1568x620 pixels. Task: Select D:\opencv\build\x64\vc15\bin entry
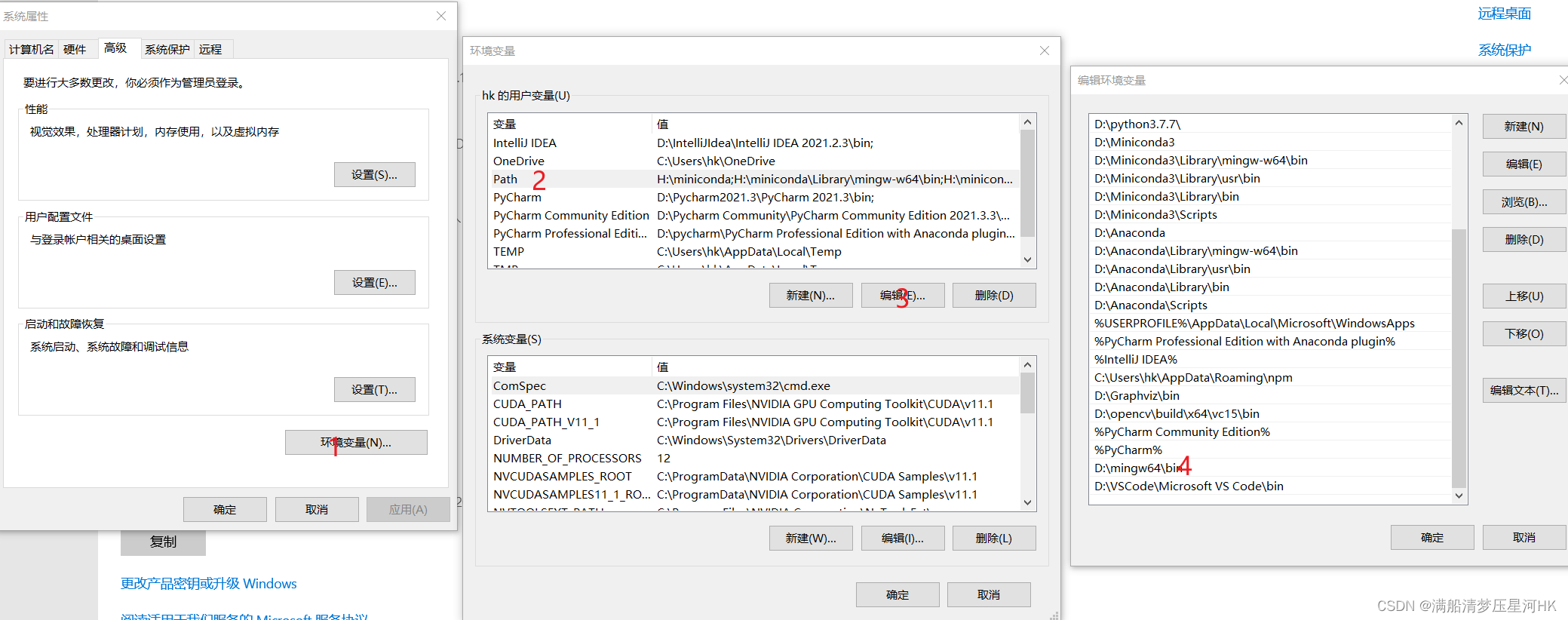1270,413
